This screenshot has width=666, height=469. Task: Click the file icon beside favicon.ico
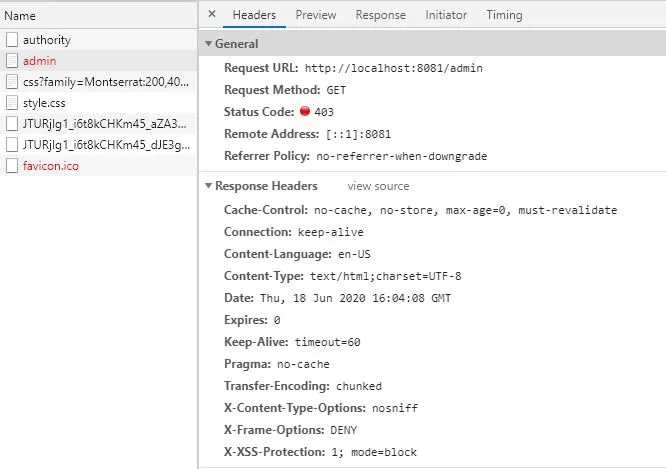12,166
